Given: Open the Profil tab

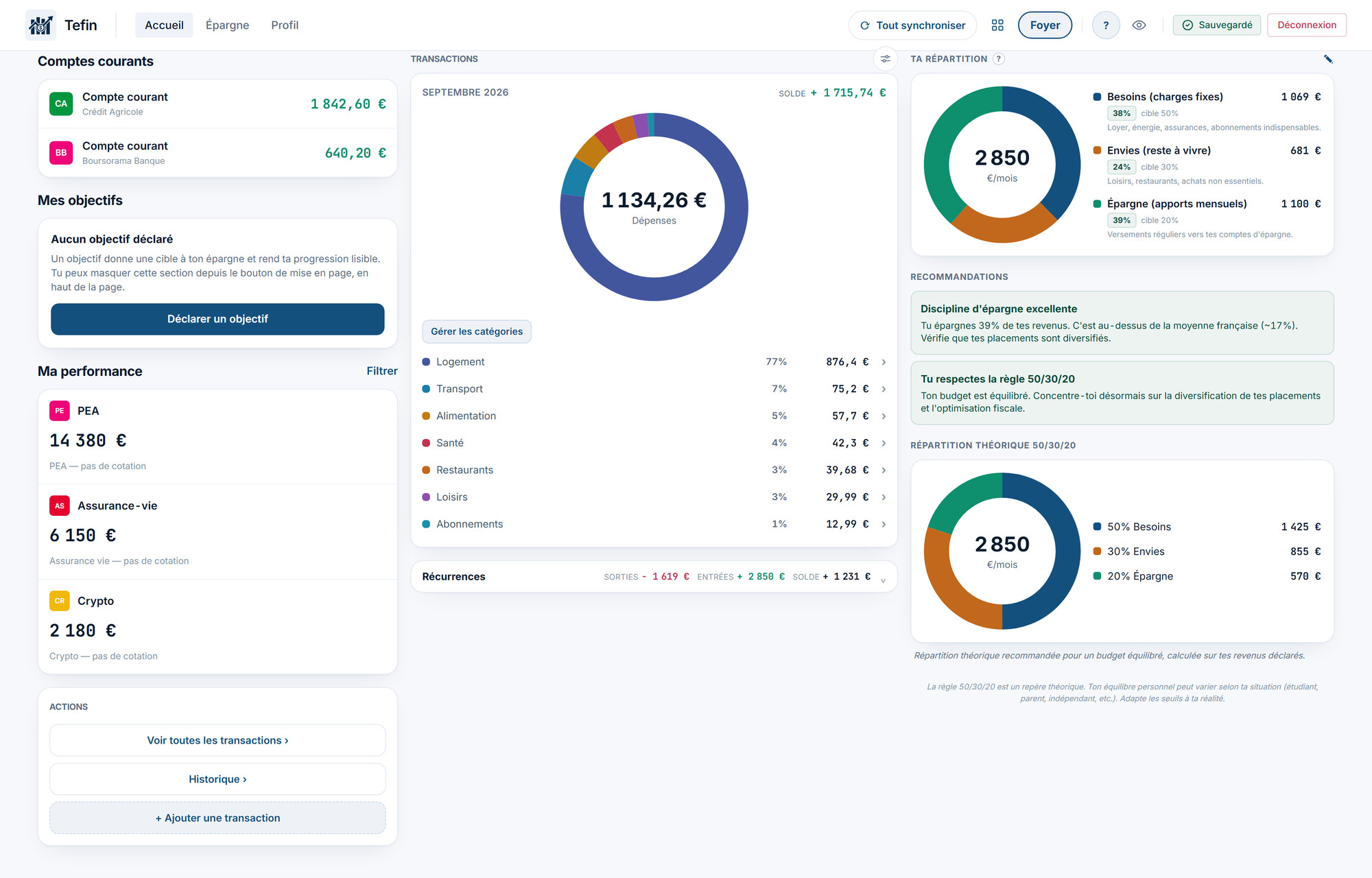Looking at the screenshot, I should (x=285, y=25).
